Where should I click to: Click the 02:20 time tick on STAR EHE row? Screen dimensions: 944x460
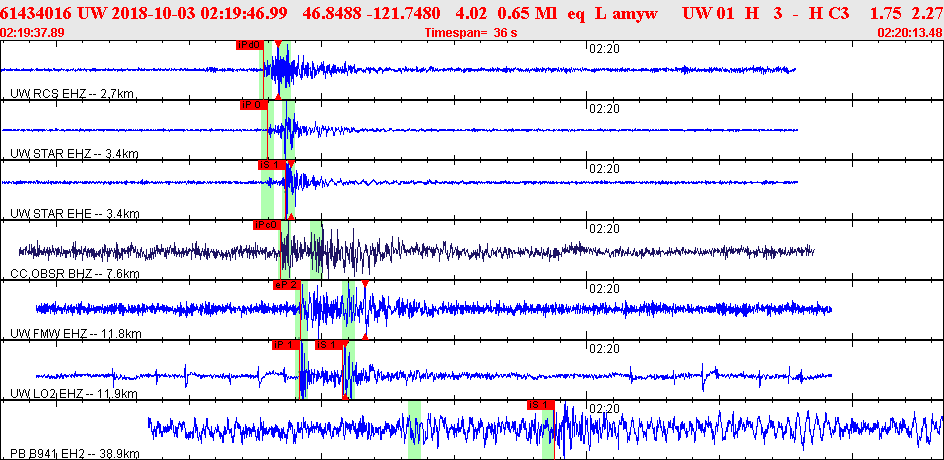click(604, 169)
